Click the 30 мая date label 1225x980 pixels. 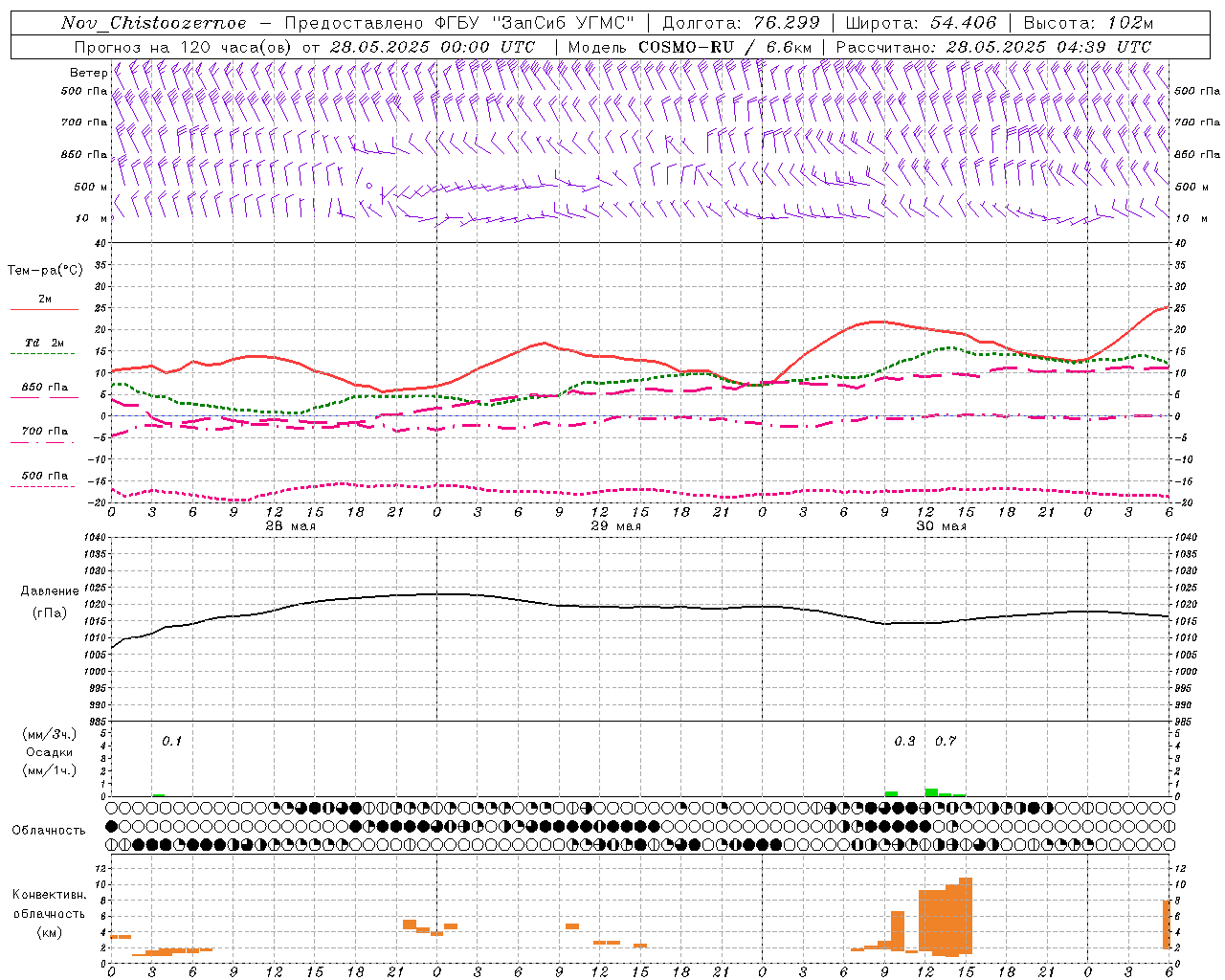[942, 526]
